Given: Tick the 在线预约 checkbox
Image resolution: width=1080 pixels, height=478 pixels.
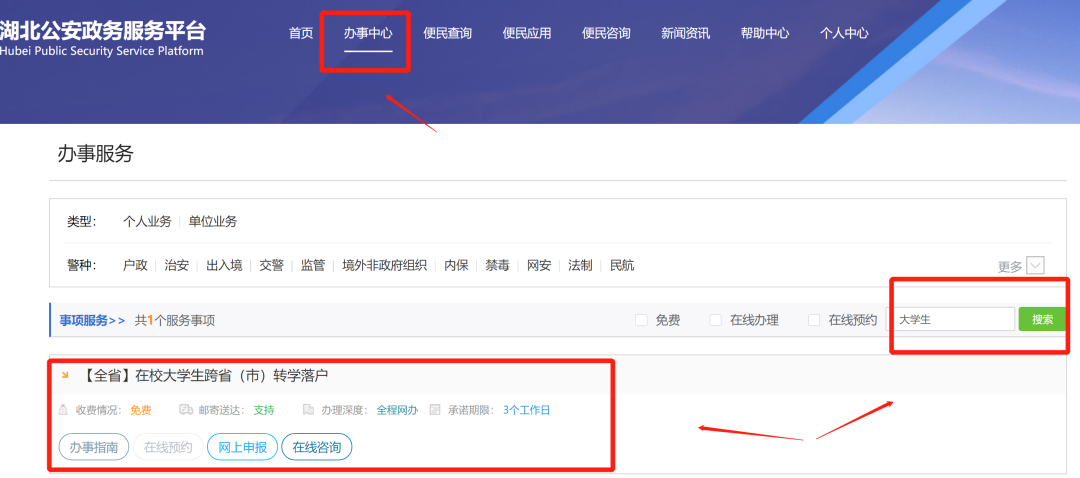Looking at the screenshot, I should [814, 320].
